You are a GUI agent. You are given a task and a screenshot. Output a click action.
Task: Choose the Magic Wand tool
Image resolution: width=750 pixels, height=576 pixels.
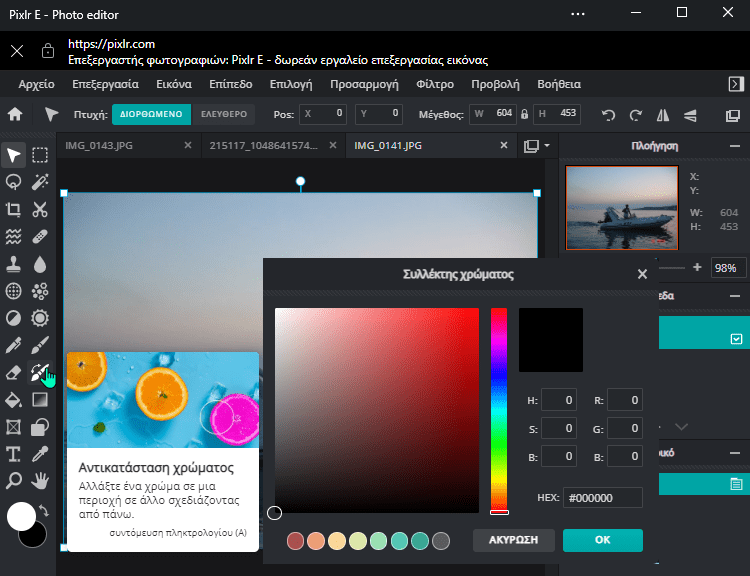tap(40, 182)
